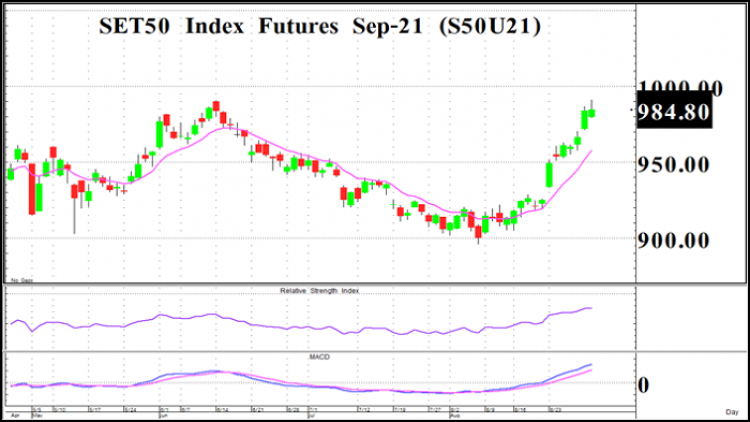The height and width of the screenshot is (422, 750).
Task: Click the Aug month marker on time axis
Action: 454,415
